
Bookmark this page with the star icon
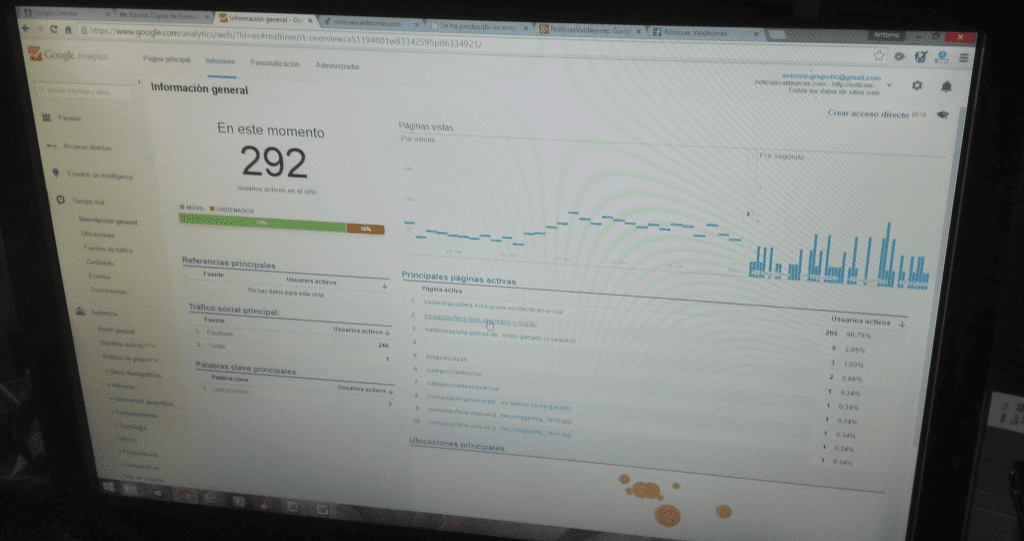[878, 55]
